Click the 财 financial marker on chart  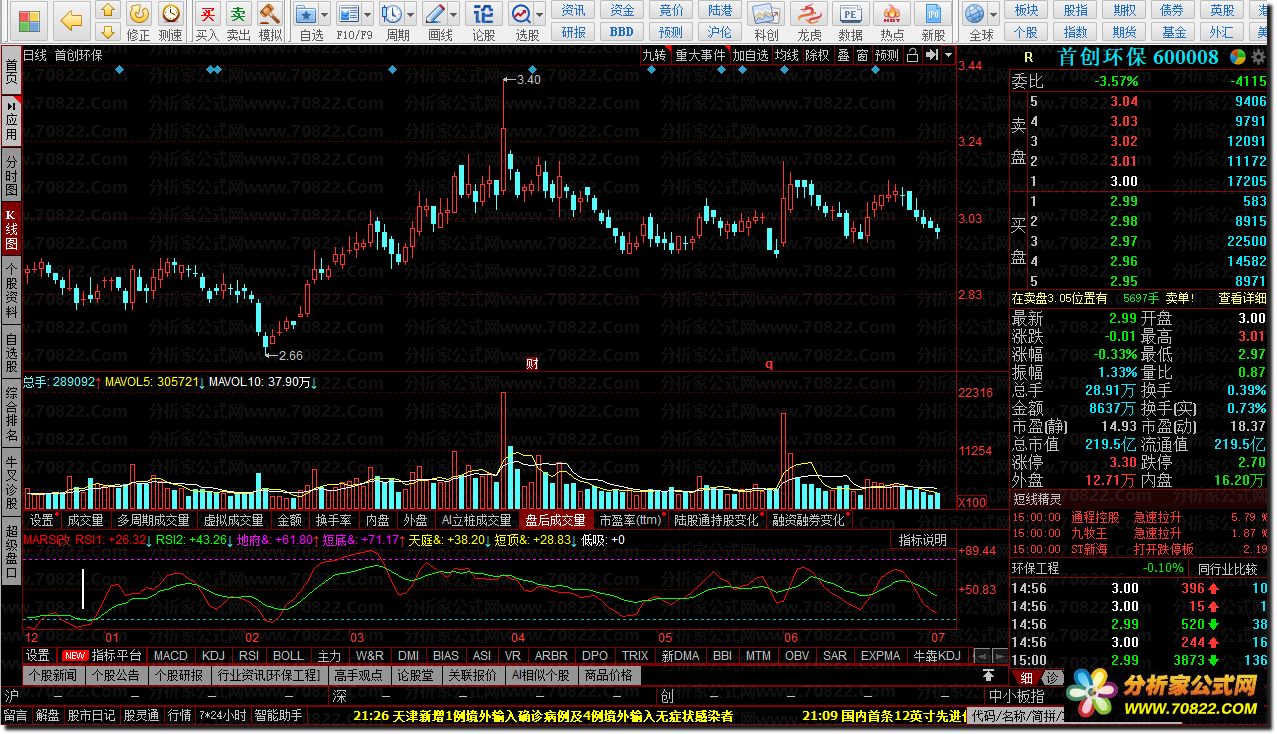coord(531,364)
